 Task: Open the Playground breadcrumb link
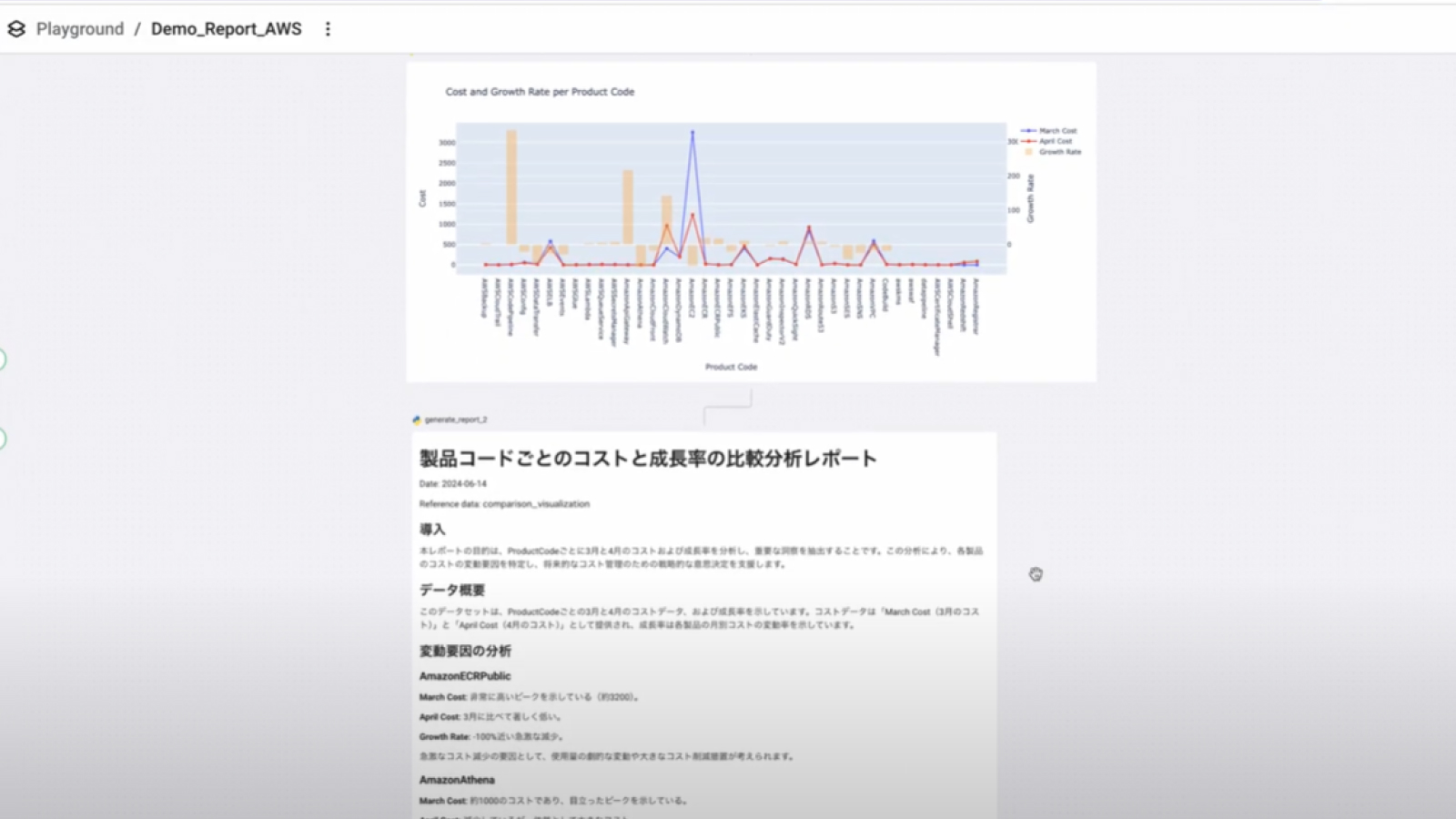point(80,29)
